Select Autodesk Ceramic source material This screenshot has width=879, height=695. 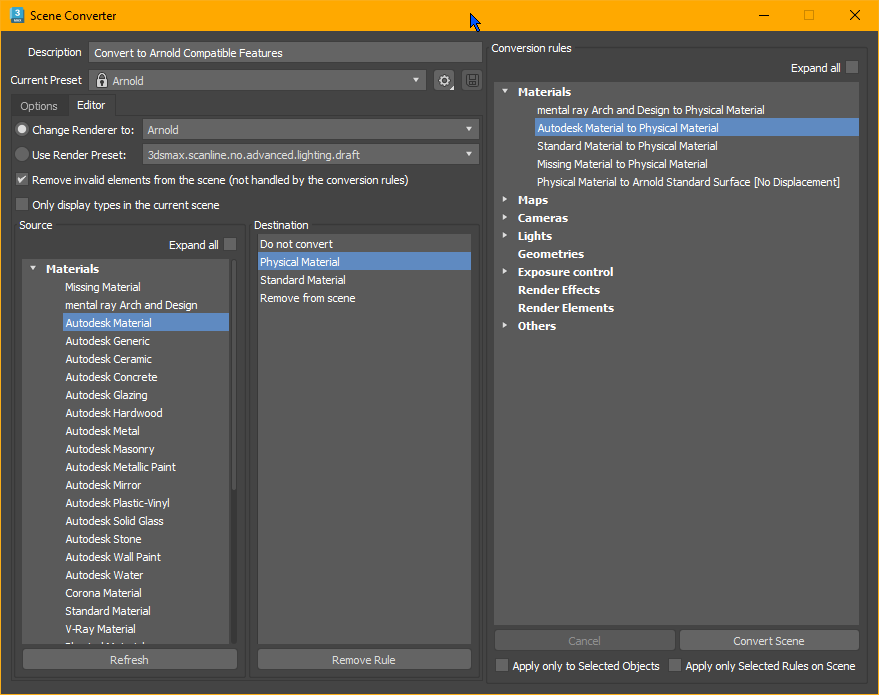146,359
